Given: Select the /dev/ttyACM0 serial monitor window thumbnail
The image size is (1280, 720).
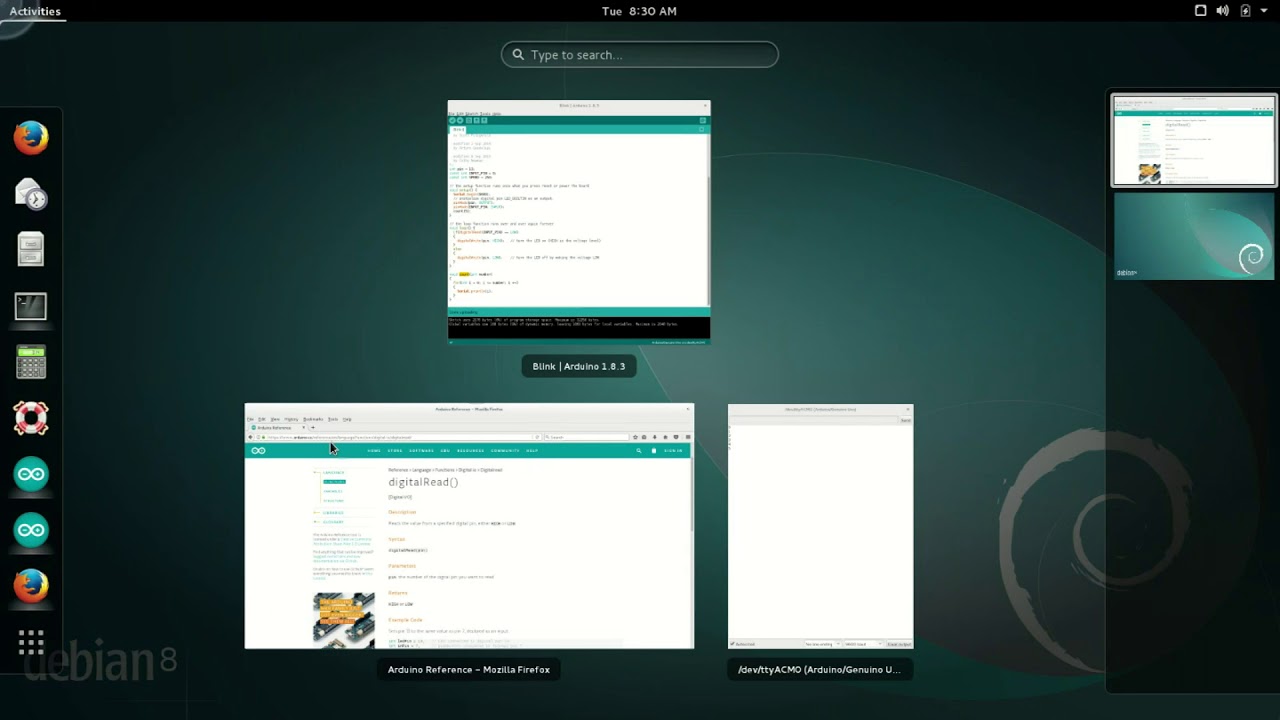Looking at the screenshot, I should point(820,526).
